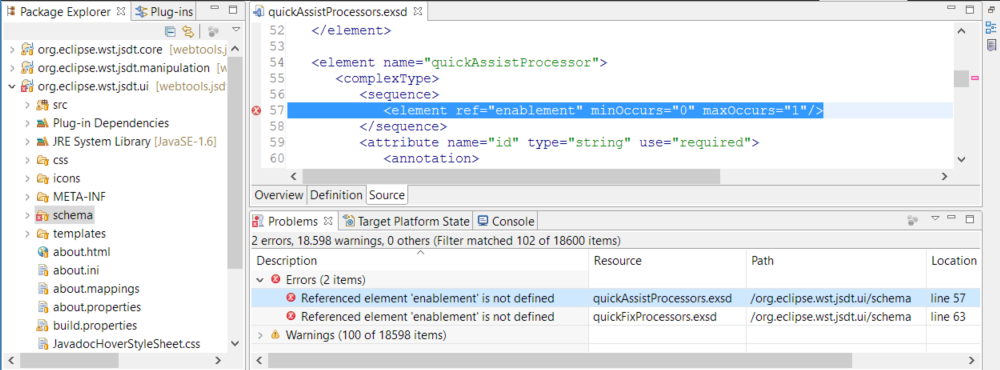Select the Target Platform State tab
This screenshot has height=370, width=1000.
406,221
